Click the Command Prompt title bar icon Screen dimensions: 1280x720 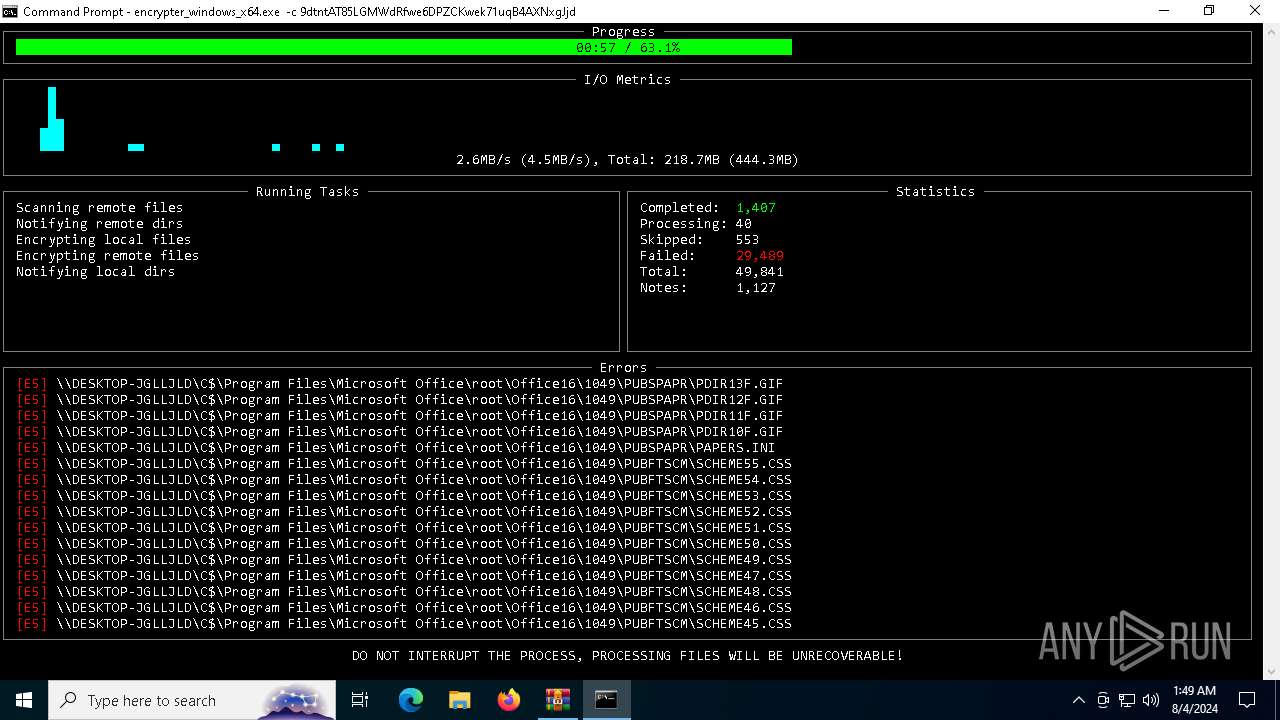click(10, 11)
